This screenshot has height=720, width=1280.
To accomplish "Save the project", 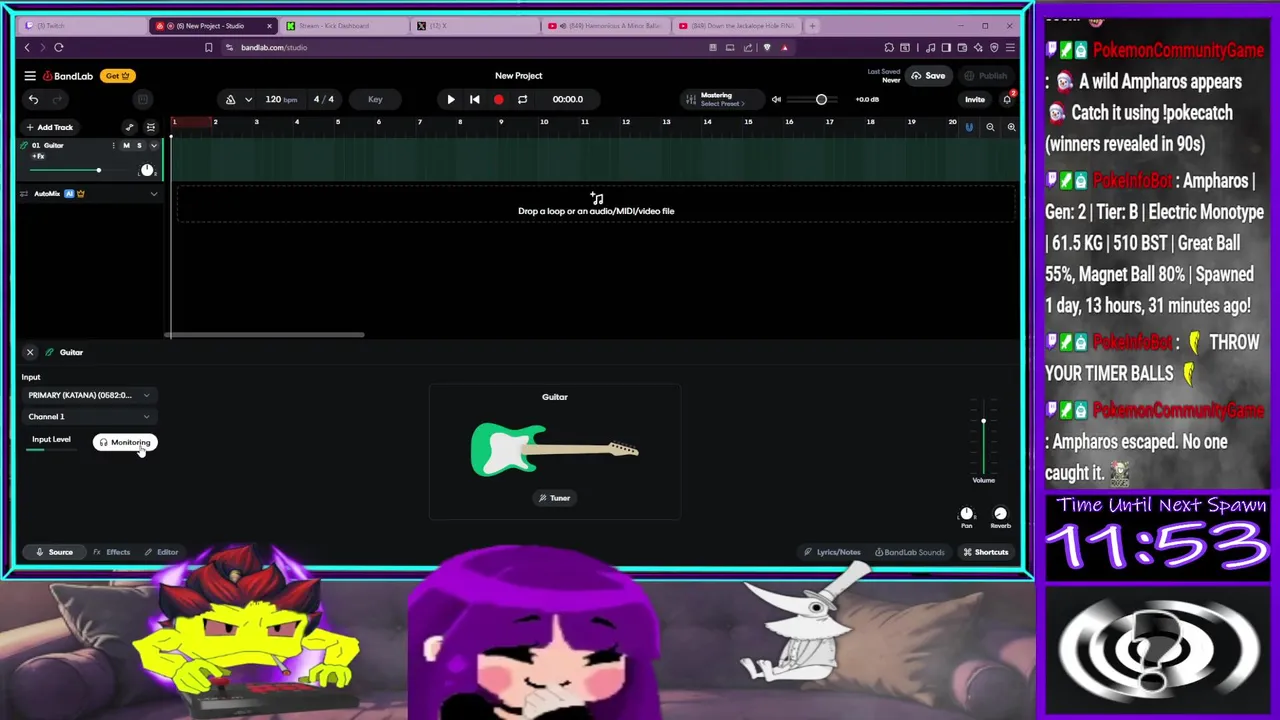I will click(928, 76).
